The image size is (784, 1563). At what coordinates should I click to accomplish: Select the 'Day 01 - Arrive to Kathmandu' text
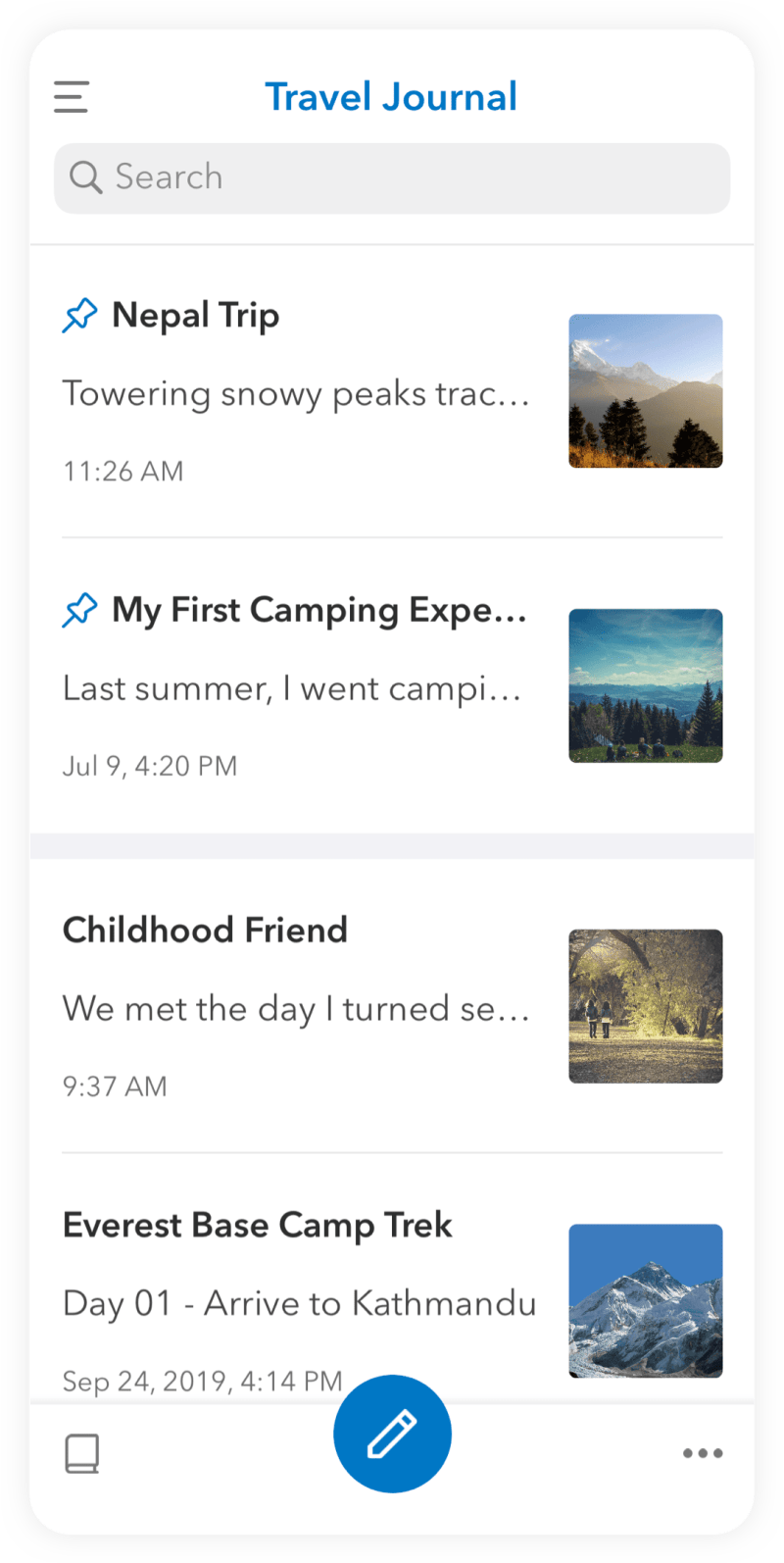tap(300, 1304)
